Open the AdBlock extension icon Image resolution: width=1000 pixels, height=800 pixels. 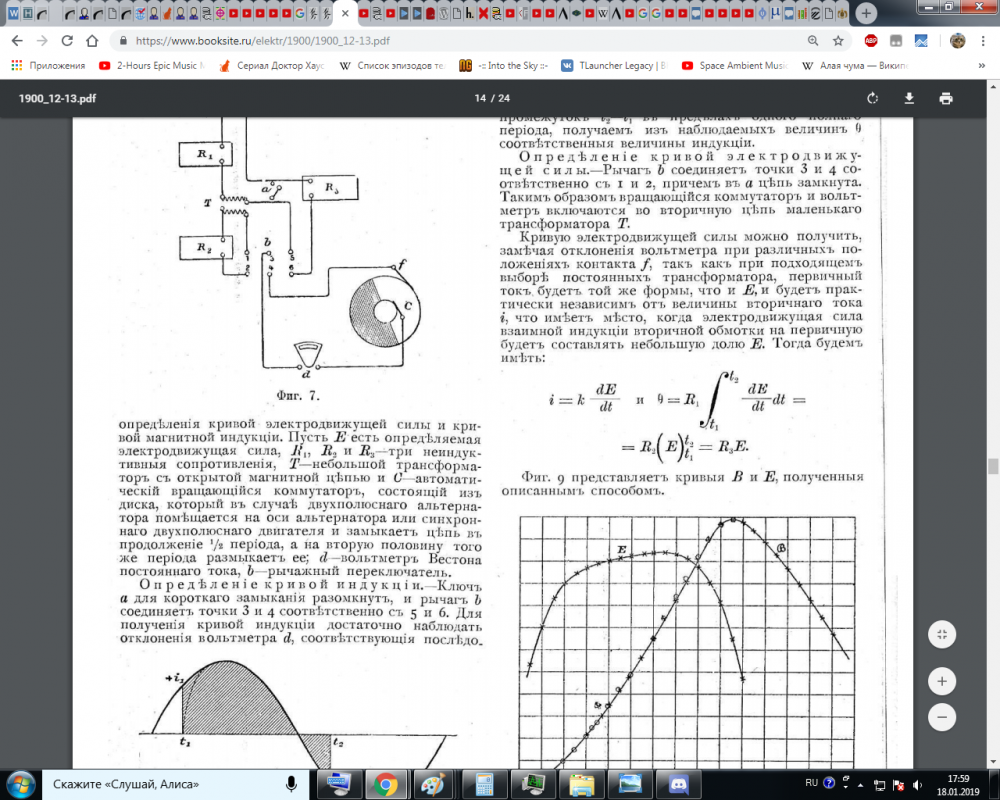coord(870,41)
